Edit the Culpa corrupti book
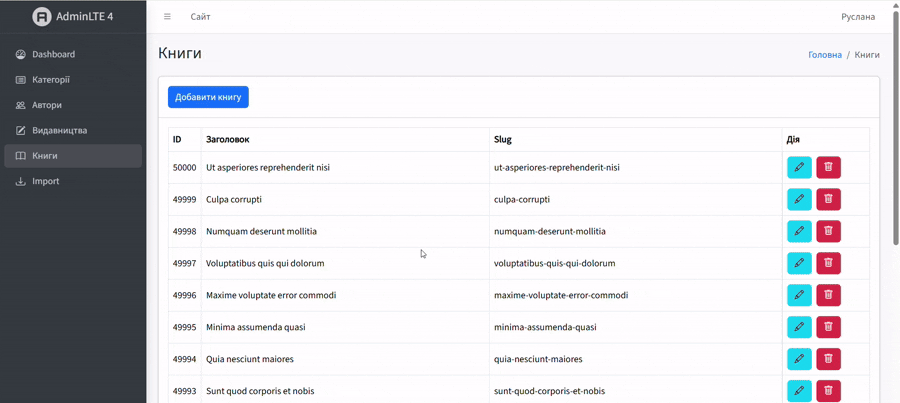900x403 pixels. pyautogui.click(x=799, y=199)
